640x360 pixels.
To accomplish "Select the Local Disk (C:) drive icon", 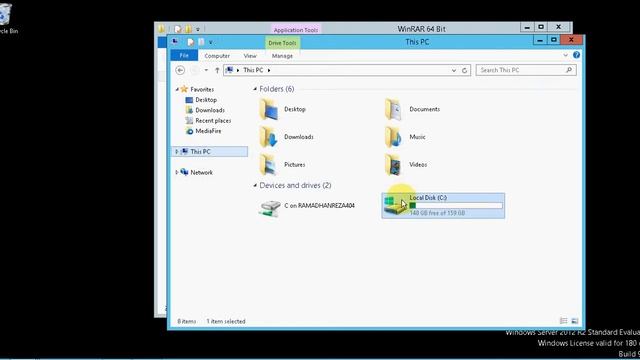I will tap(394, 205).
